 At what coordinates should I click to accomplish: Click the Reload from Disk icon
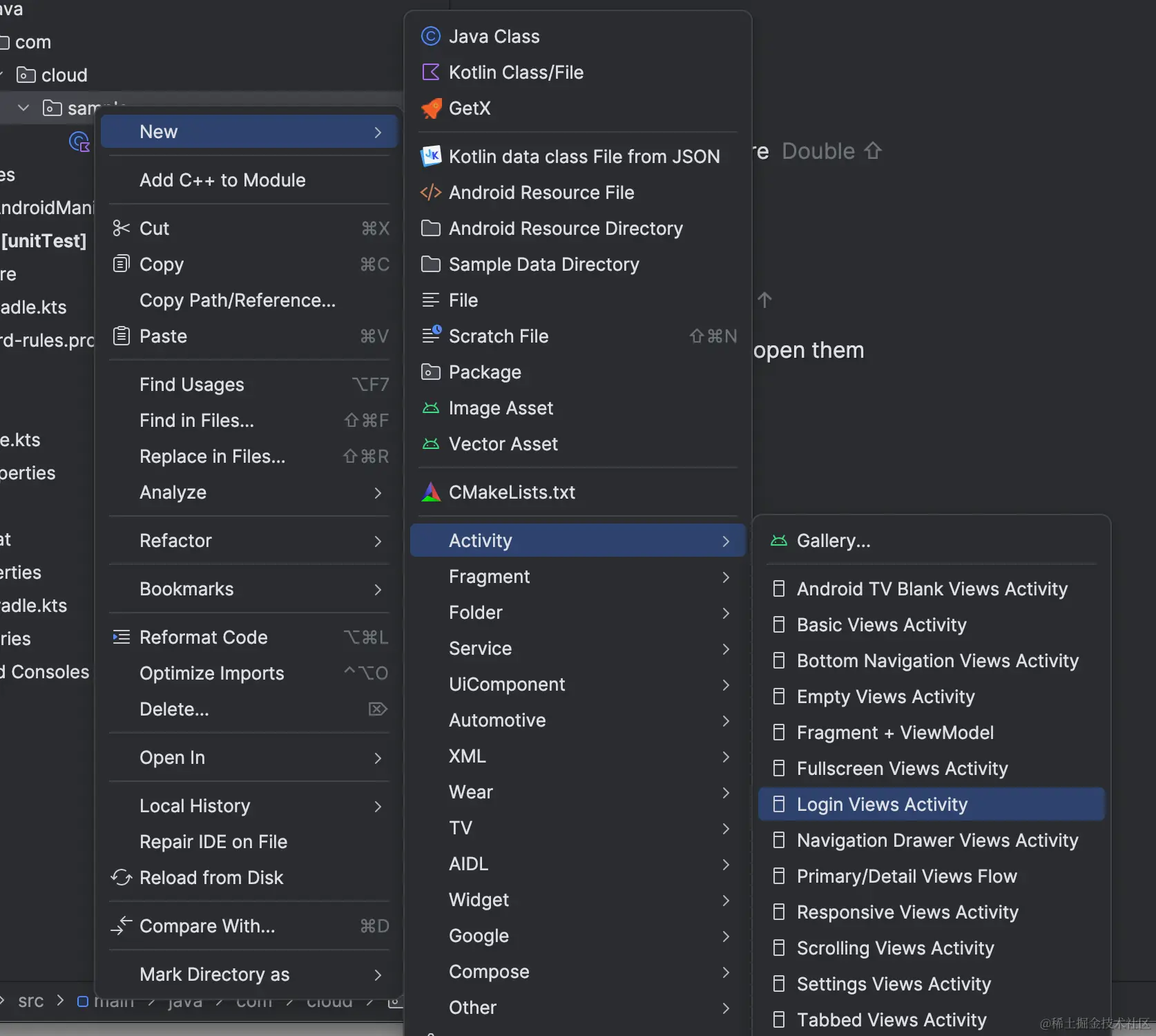[x=122, y=877]
